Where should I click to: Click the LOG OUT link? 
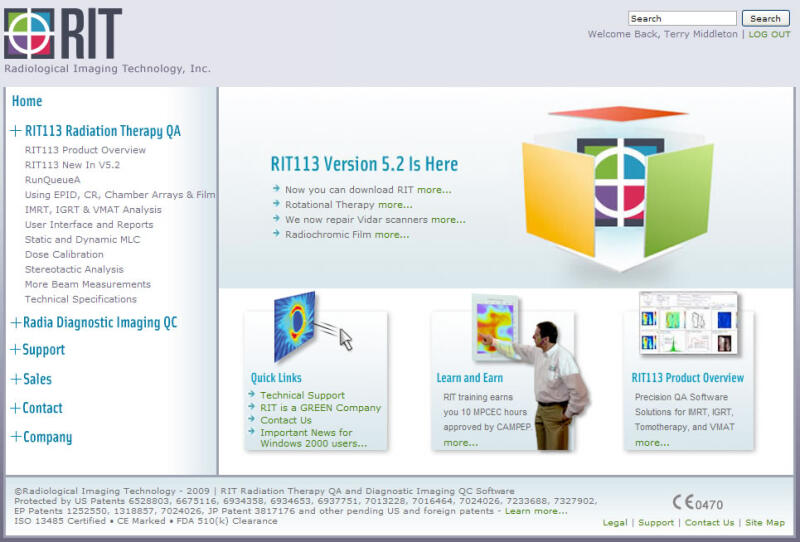769,34
